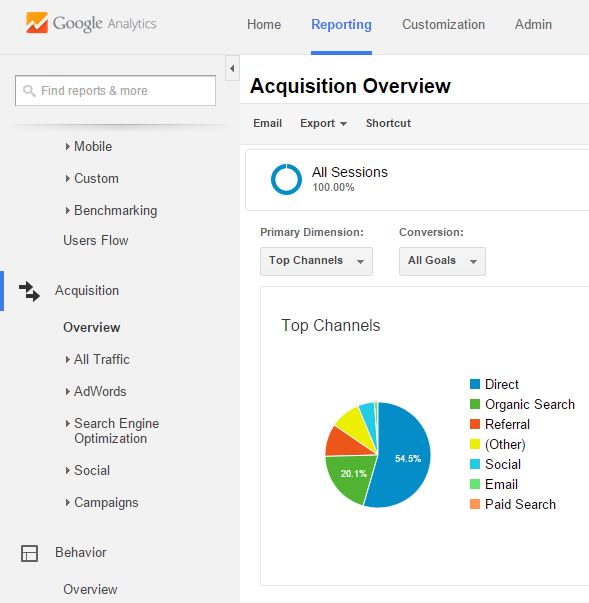This screenshot has width=589, height=603.
Task: Click the Acquisition arrows icon in sidebar
Action: coord(29,291)
